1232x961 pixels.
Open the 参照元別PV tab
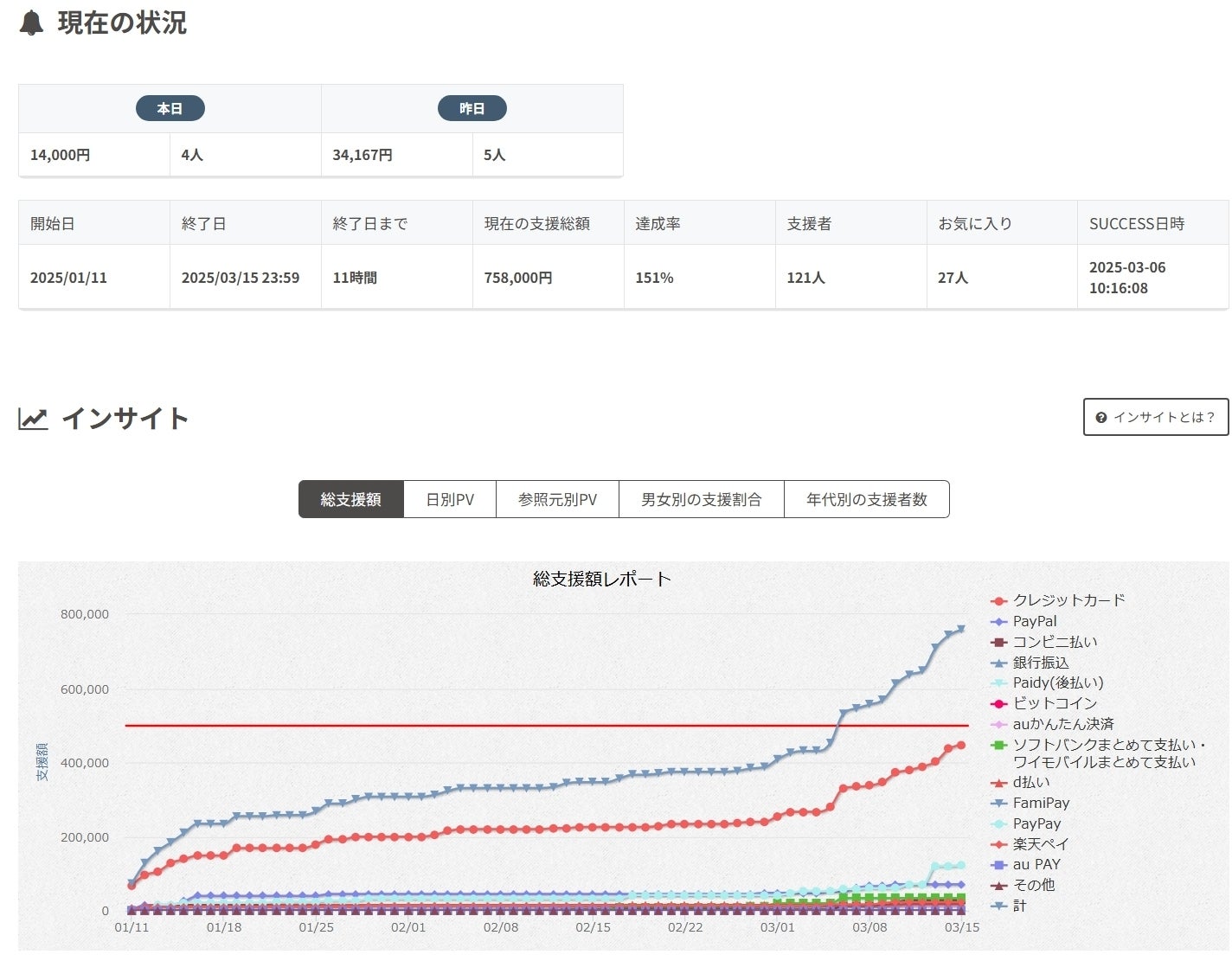tap(557, 500)
